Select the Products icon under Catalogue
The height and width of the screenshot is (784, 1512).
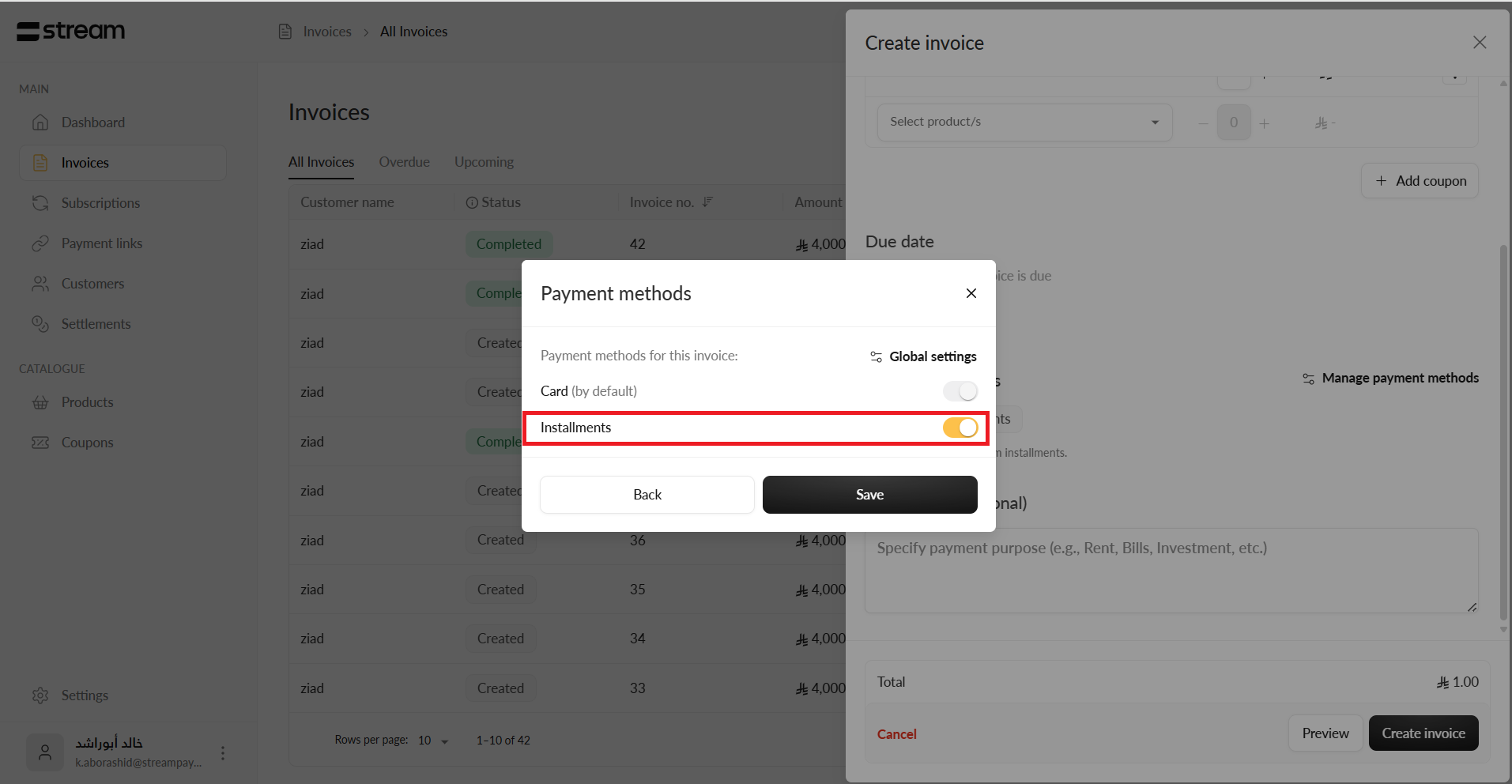[40, 402]
